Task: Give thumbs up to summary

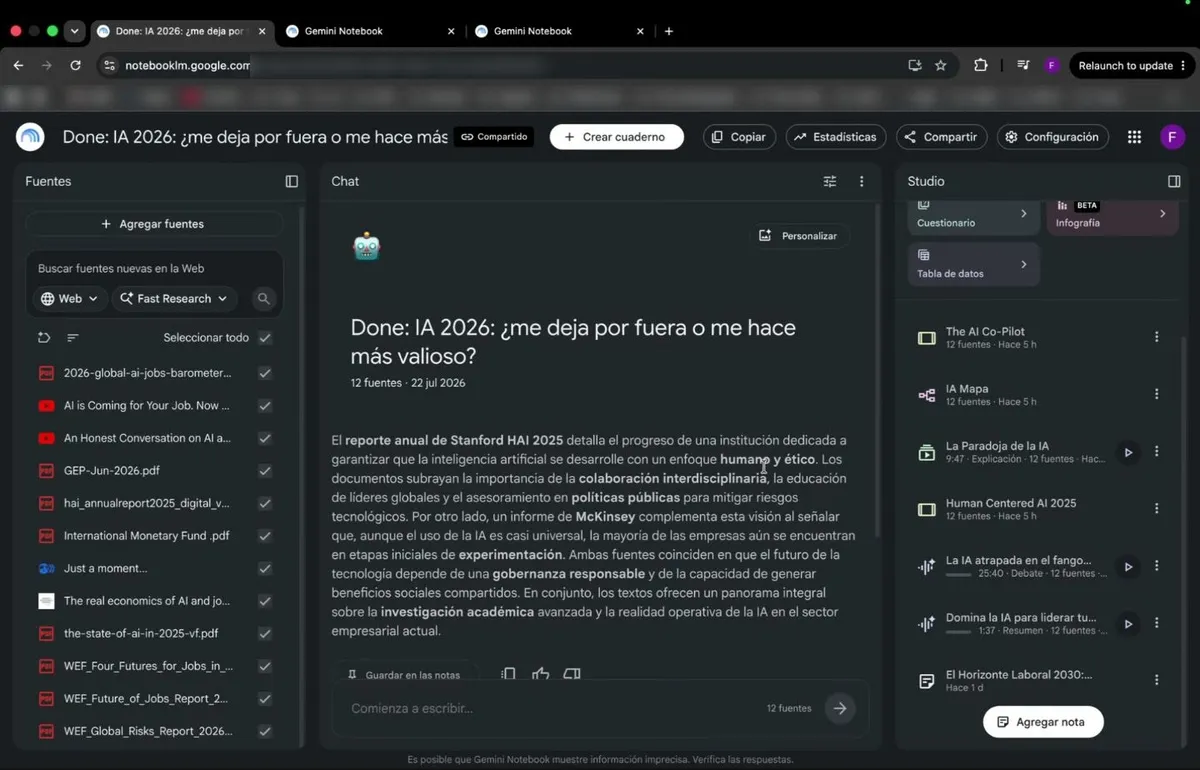Action: click(x=541, y=674)
